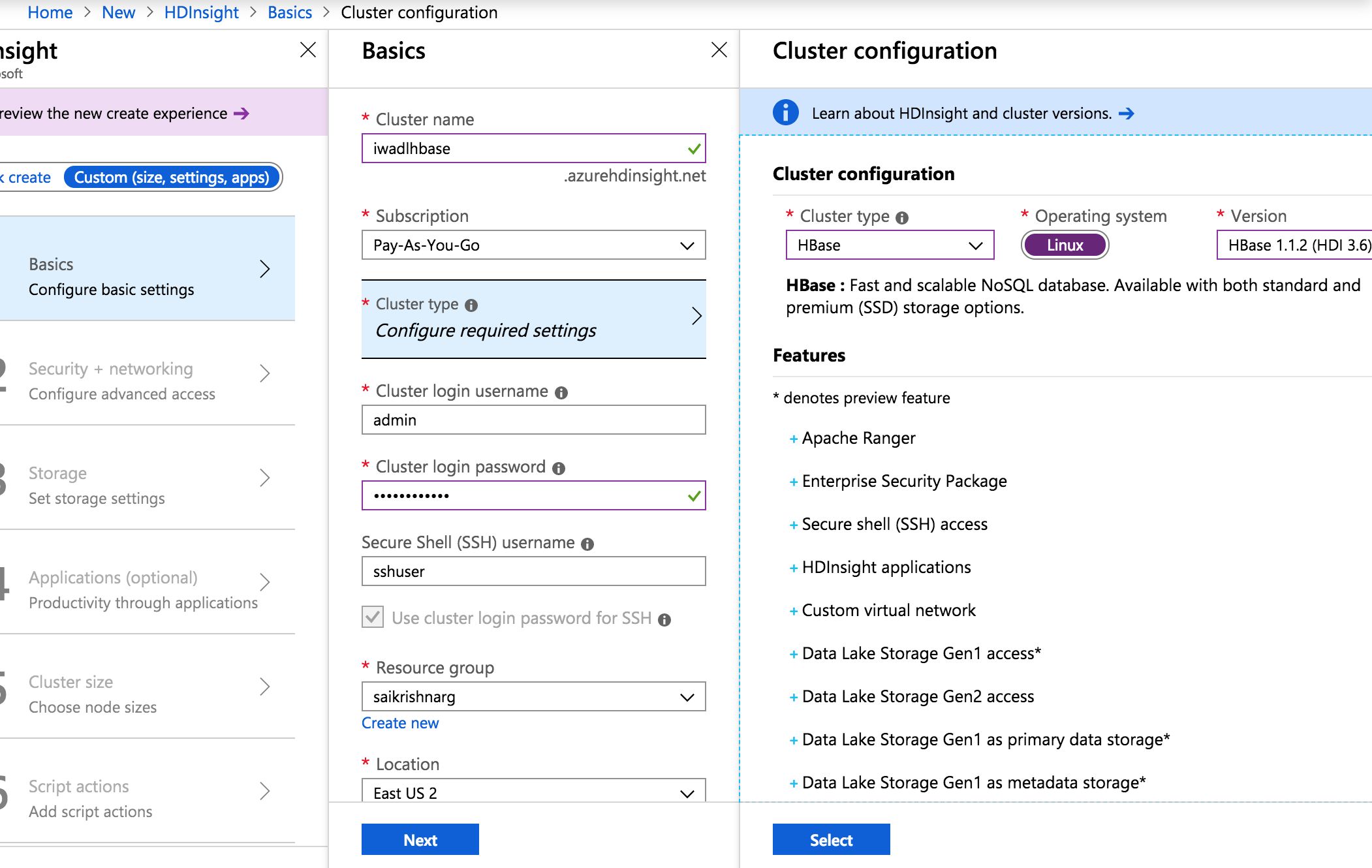Expand Data Lake Storage Gen2 access plus
Image resolution: width=1372 pixels, height=868 pixels.
coord(794,698)
